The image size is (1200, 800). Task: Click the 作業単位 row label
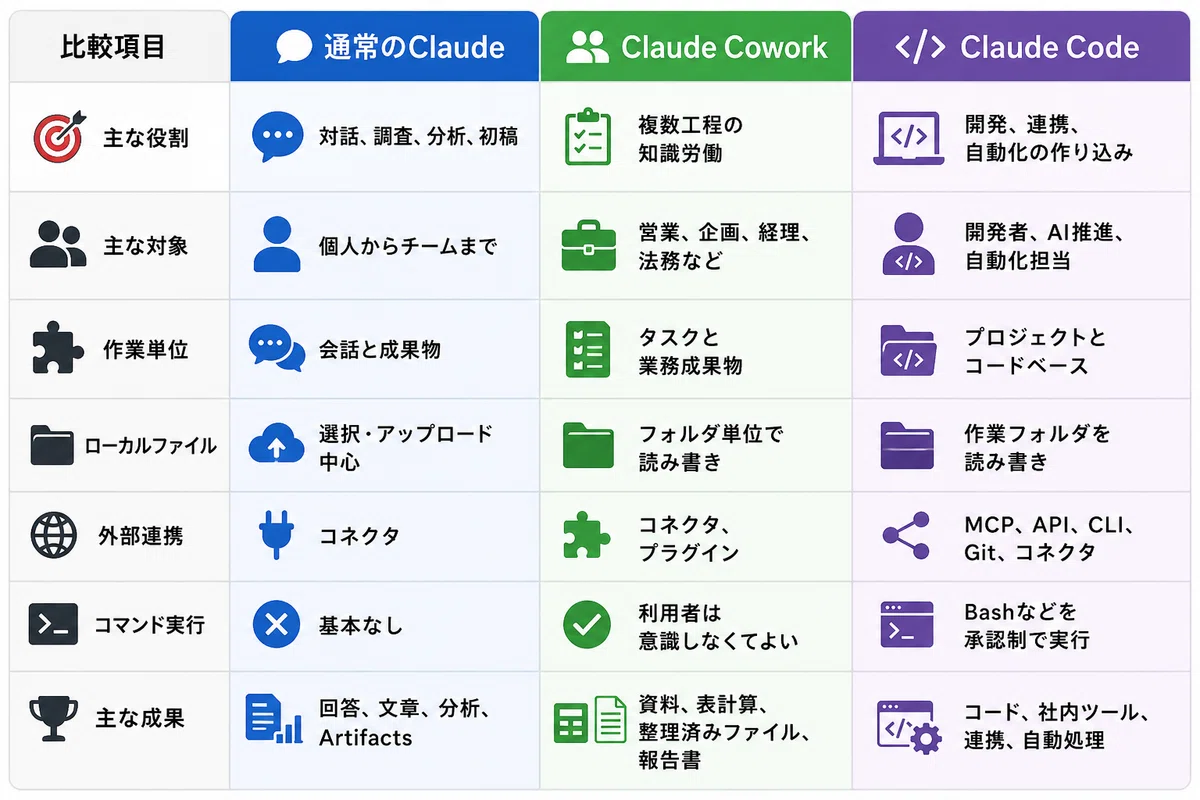click(146, 351)
